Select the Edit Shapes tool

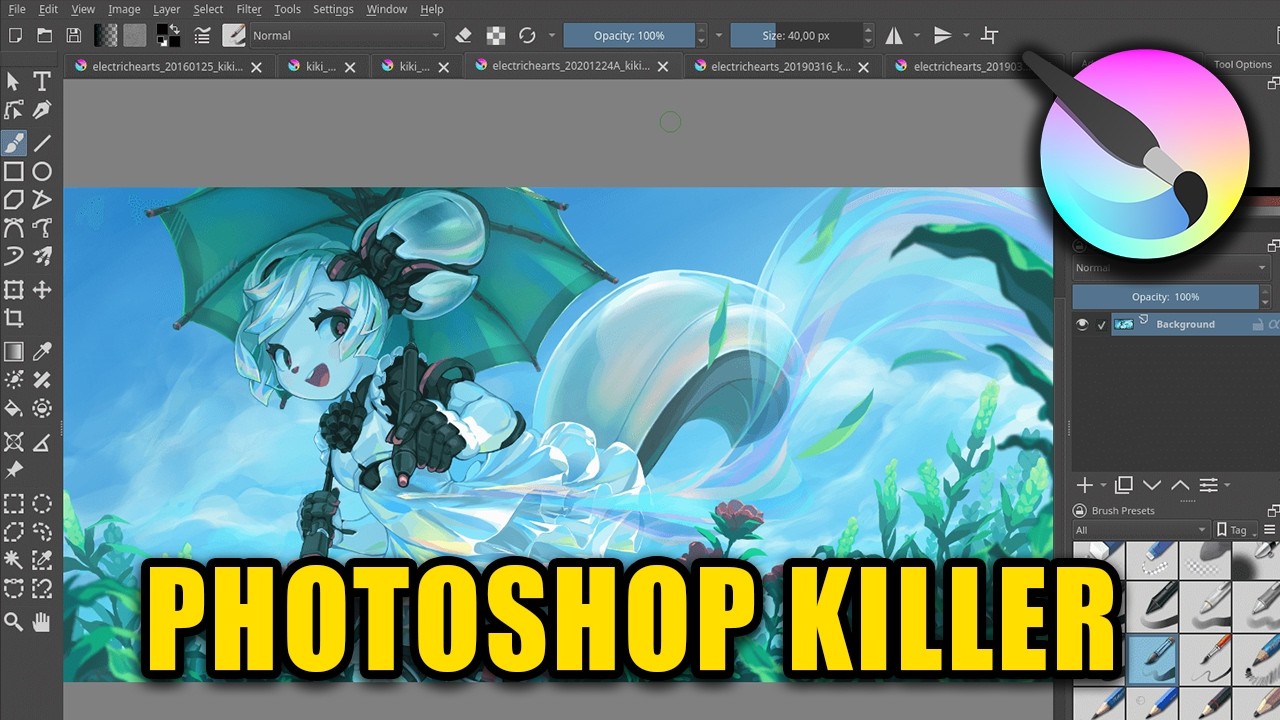click(x=14, y=110)
